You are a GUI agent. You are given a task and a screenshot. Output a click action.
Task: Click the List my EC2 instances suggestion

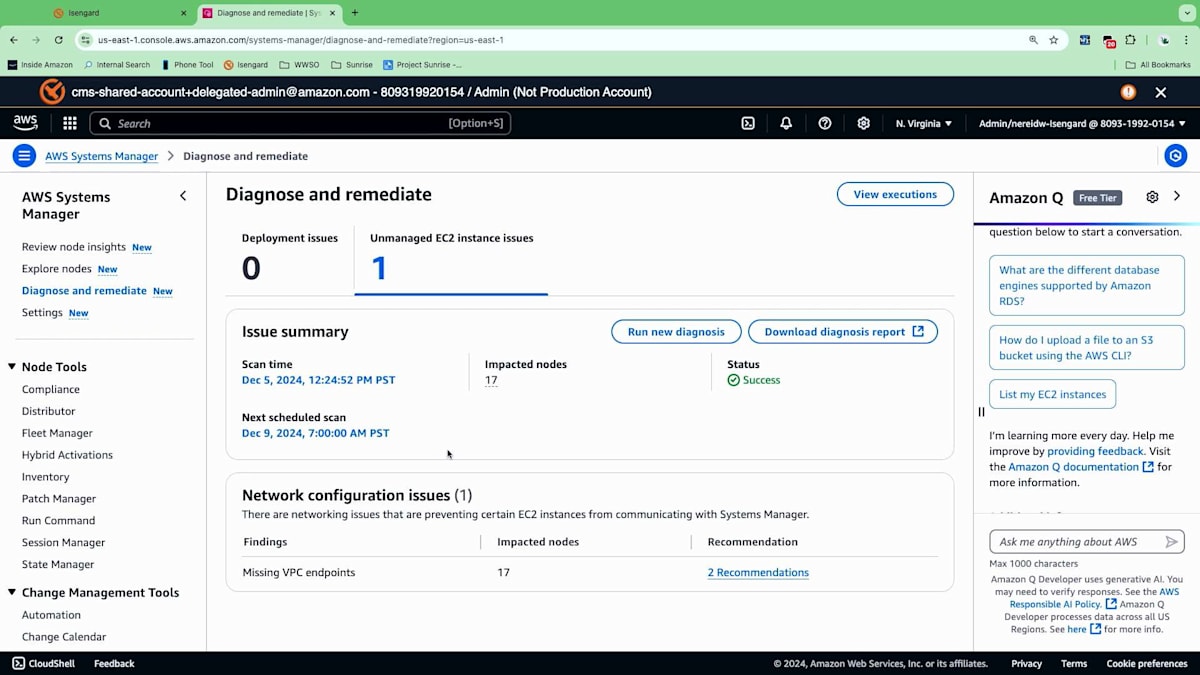click(x=1052, y=394)
